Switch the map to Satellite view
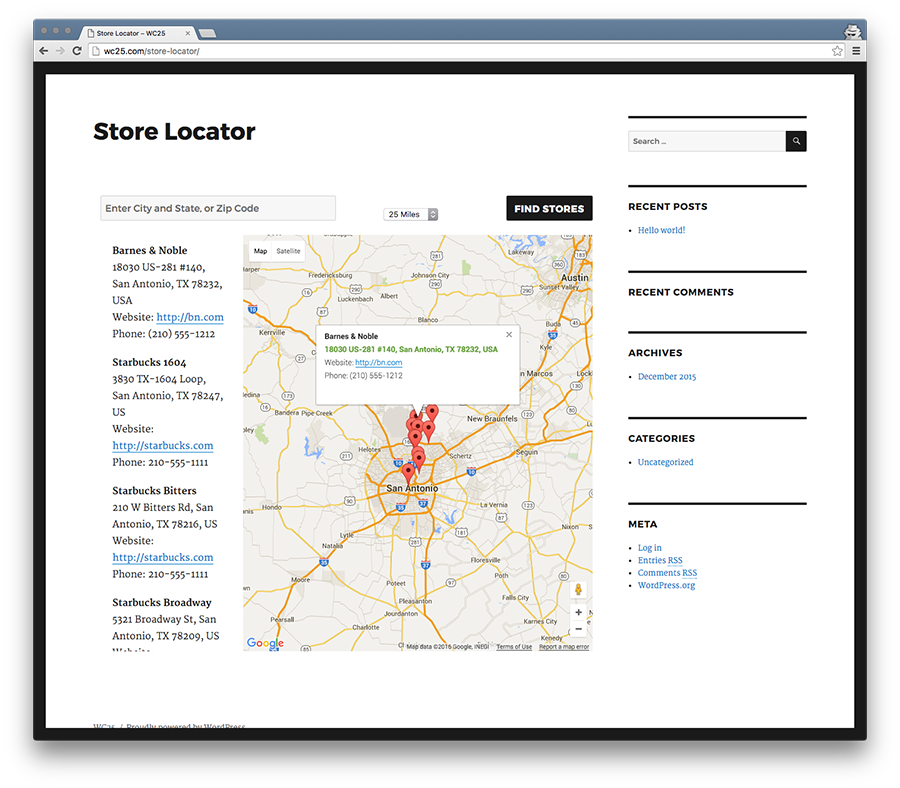900x788 pixels. coord(288,251)
